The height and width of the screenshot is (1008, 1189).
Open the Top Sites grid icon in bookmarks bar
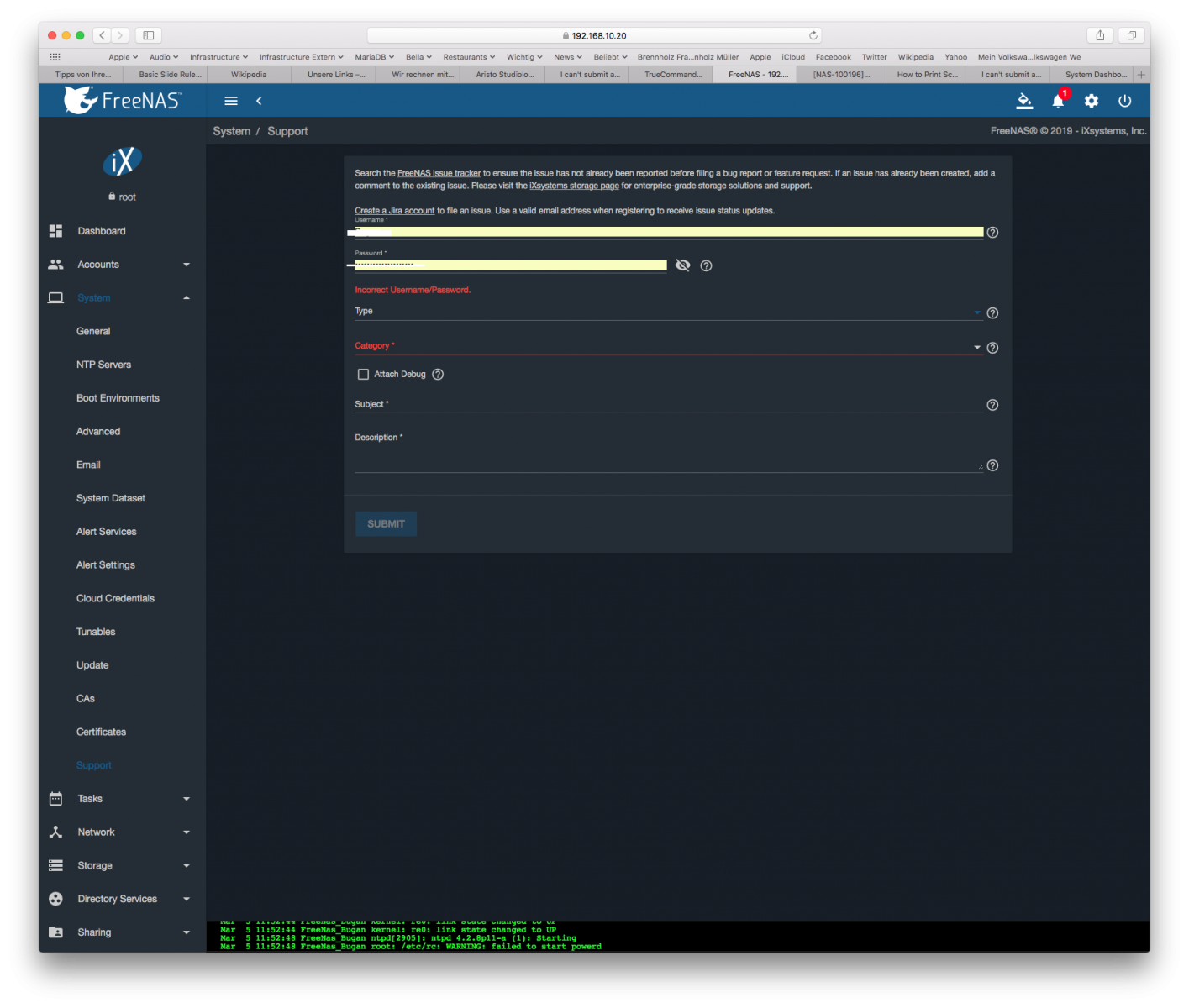55,57
